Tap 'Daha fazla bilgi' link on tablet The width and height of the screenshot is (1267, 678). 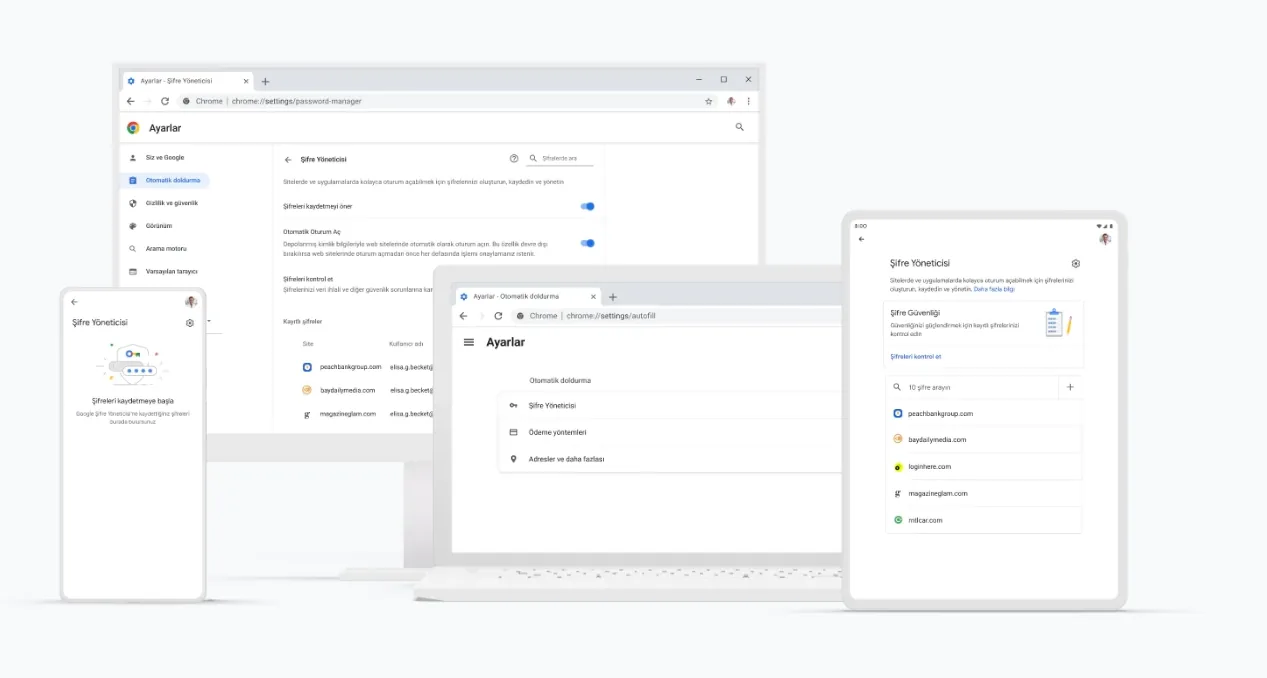(x=994, y=289)
